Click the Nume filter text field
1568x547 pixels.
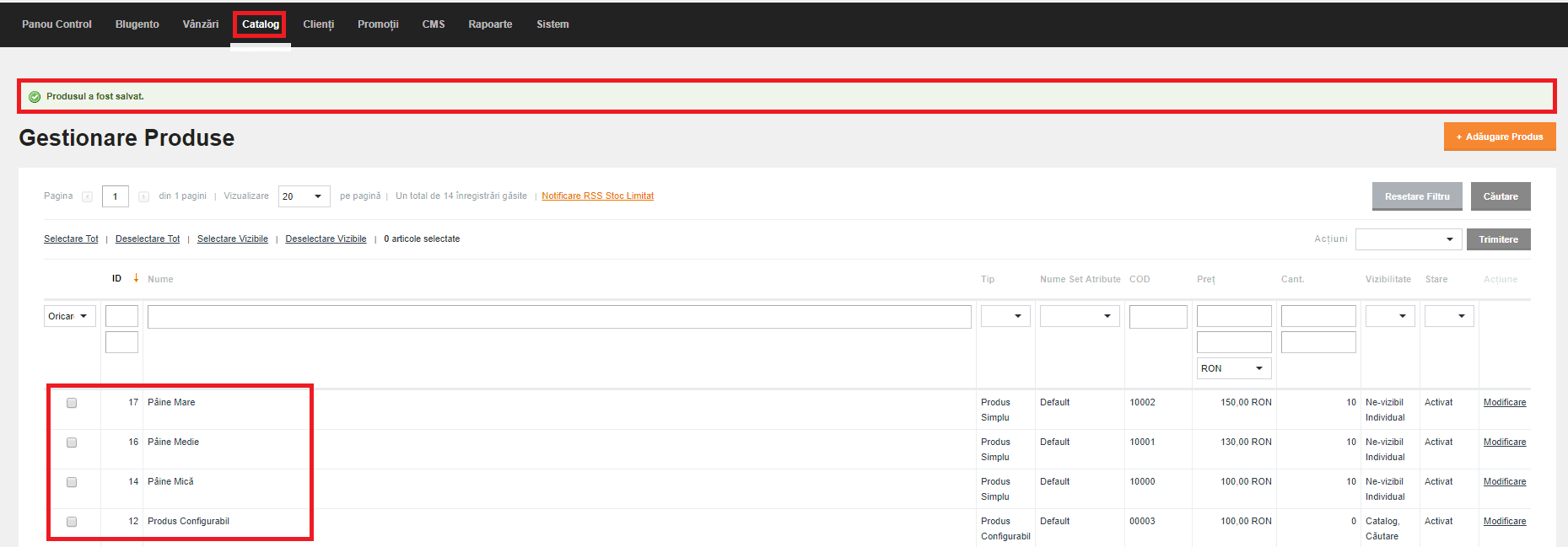click(x=559, y=317)
